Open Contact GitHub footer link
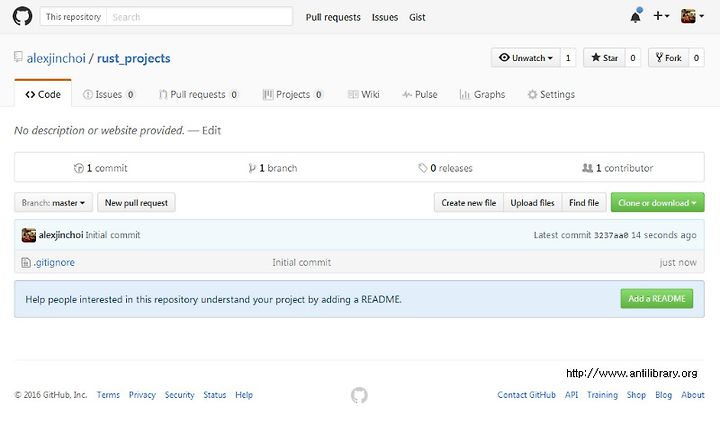The height and width of the screenshot is (423, 720). [x=526, y=395]
